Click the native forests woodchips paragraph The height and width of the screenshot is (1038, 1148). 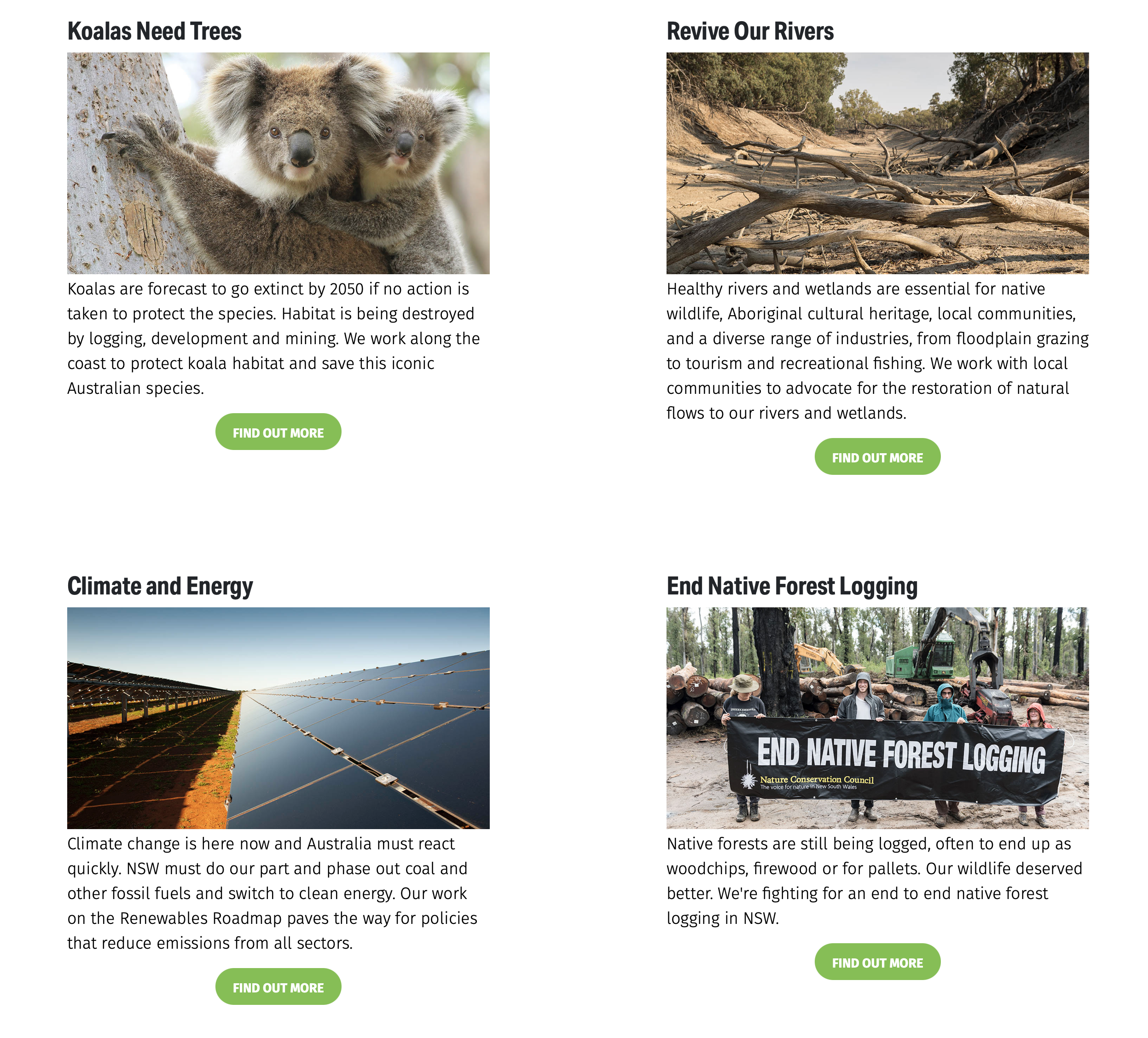click(874, 881)
